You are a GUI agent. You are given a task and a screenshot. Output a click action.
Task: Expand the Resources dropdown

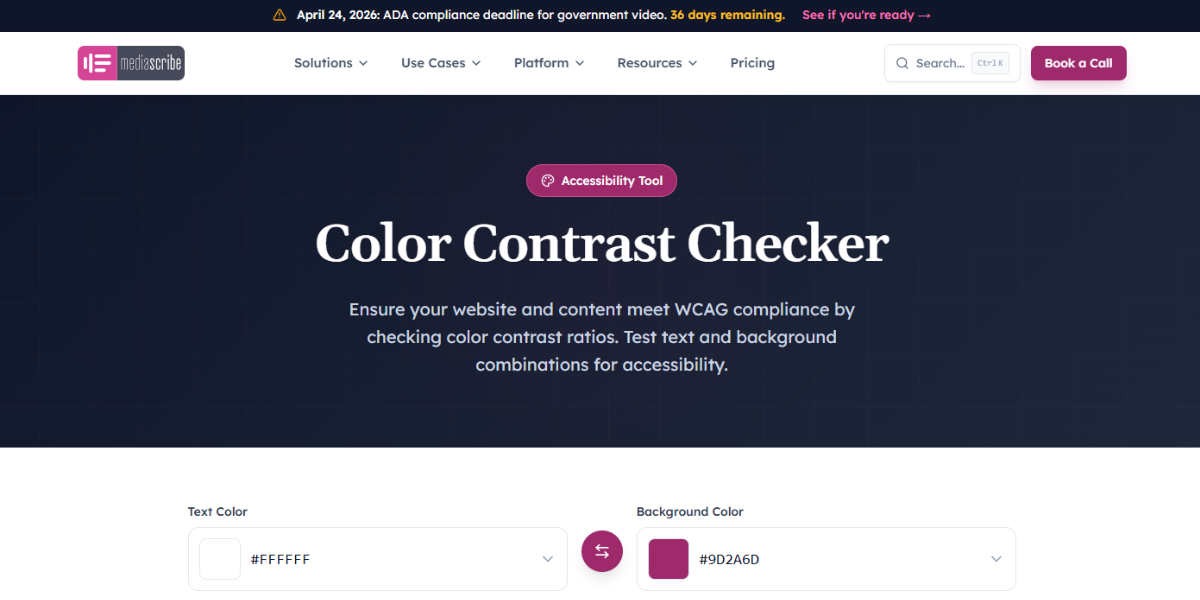(656, 62)
